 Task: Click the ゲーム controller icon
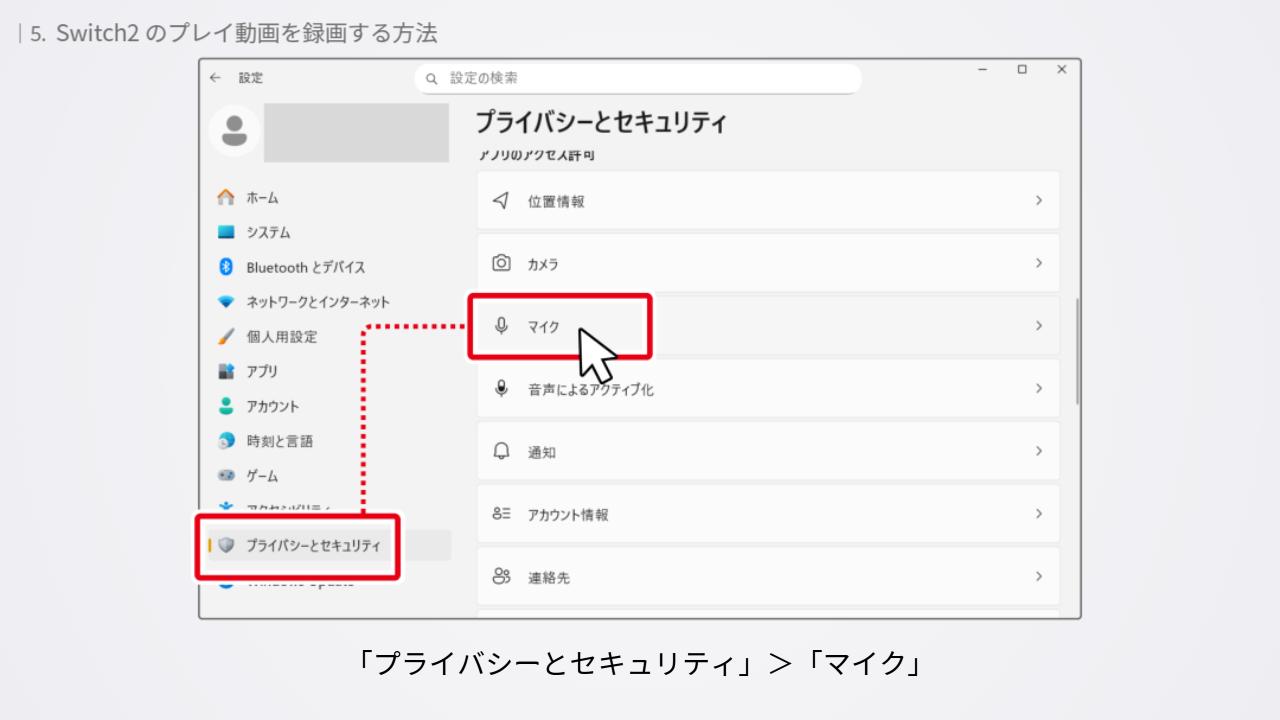click(226, 476)
